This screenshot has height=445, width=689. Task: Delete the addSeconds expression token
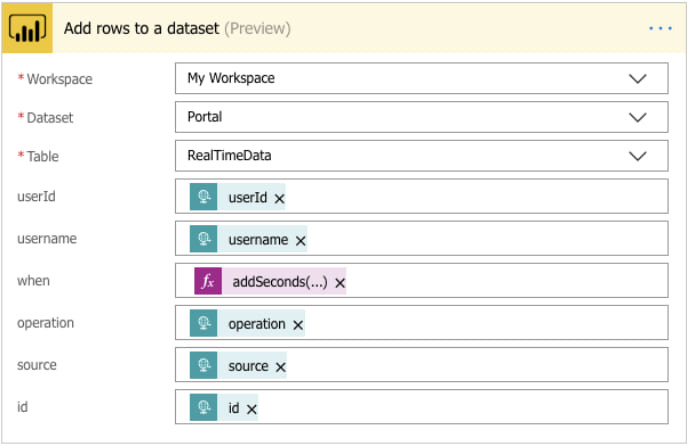[x=340, y=283]
